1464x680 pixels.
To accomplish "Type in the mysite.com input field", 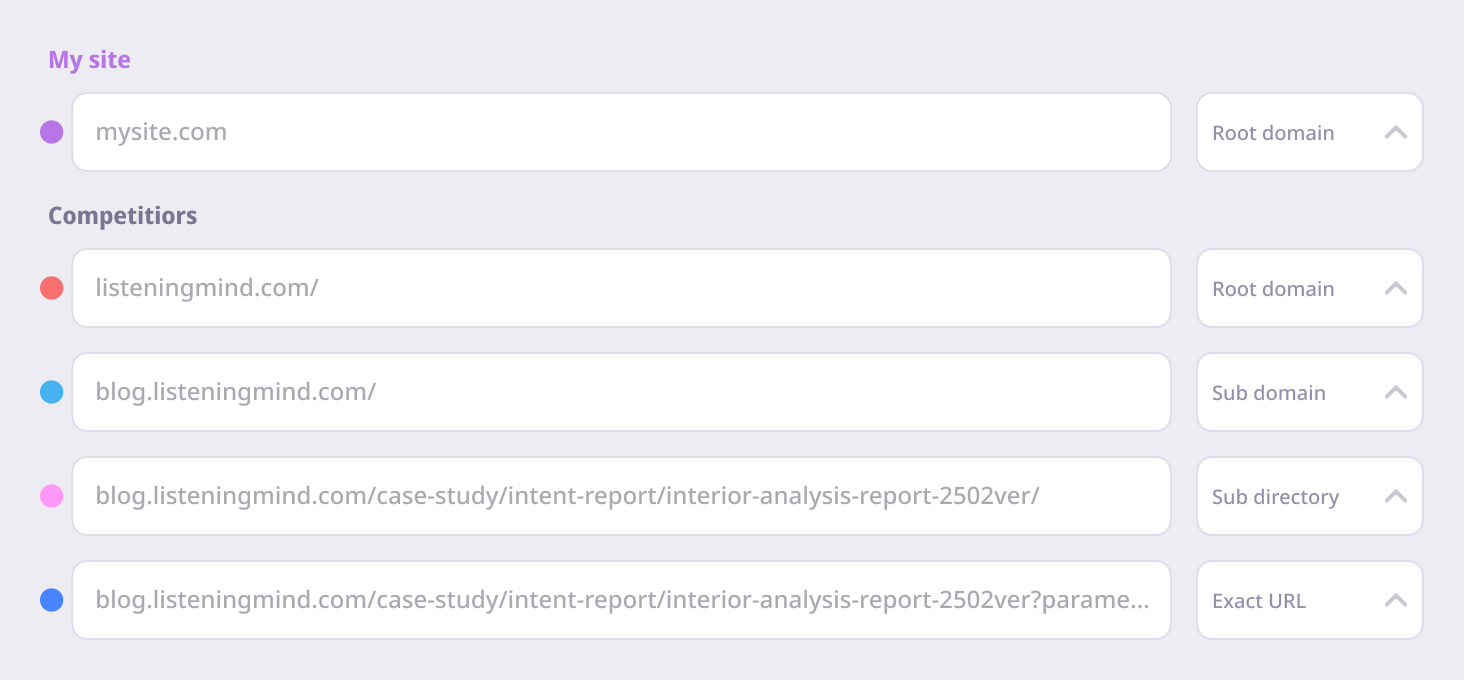I will click(x=620, y=132).
